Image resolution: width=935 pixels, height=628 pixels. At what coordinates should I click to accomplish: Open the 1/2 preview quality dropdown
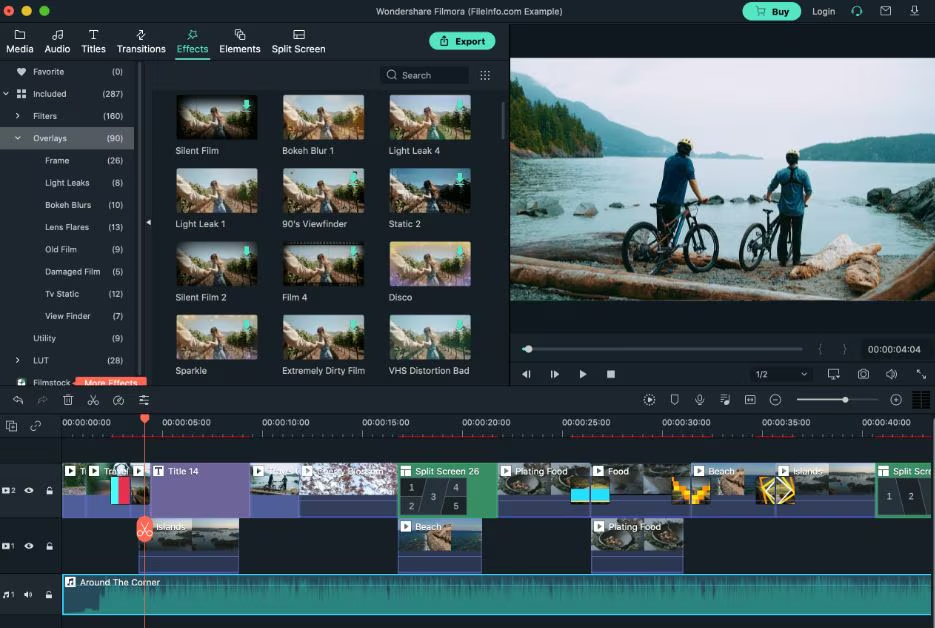tap(781, 374)
